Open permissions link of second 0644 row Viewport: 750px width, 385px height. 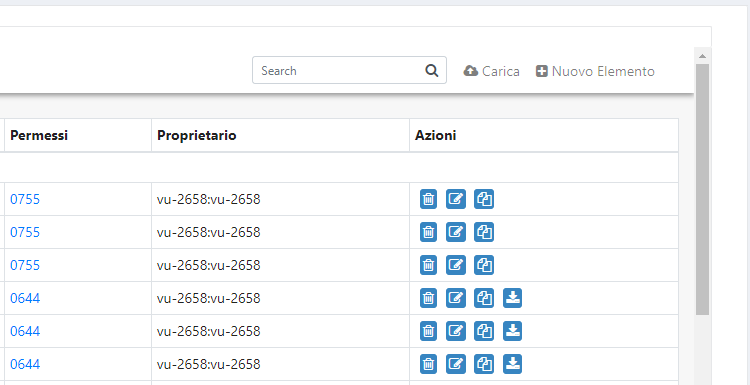pos(25,331)
